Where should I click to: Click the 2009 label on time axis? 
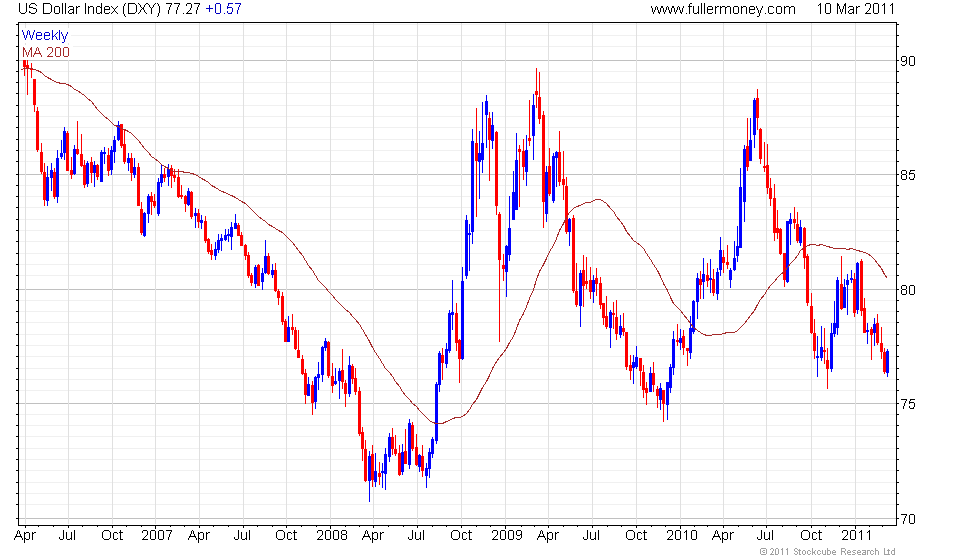coord(506,536)
